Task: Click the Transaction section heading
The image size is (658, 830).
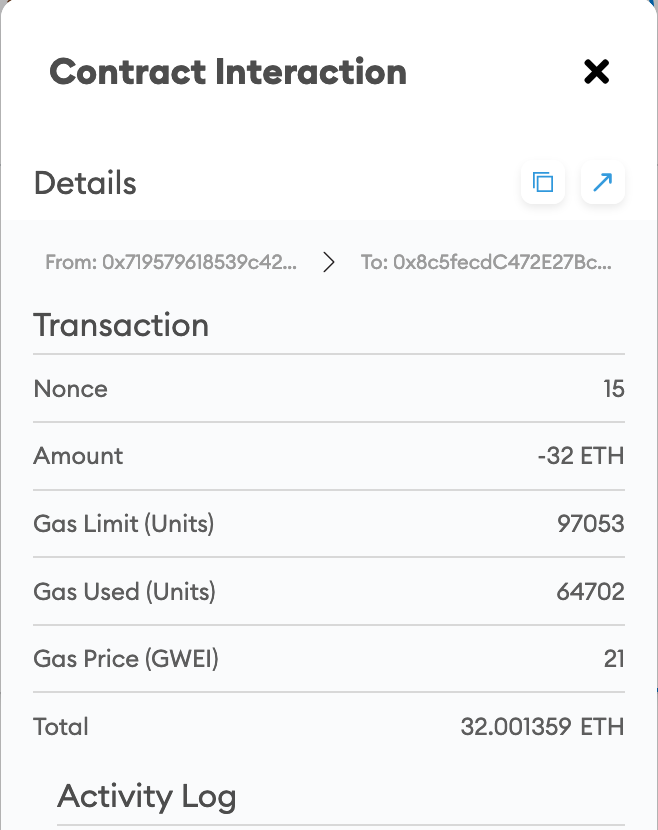Action: 121,325
